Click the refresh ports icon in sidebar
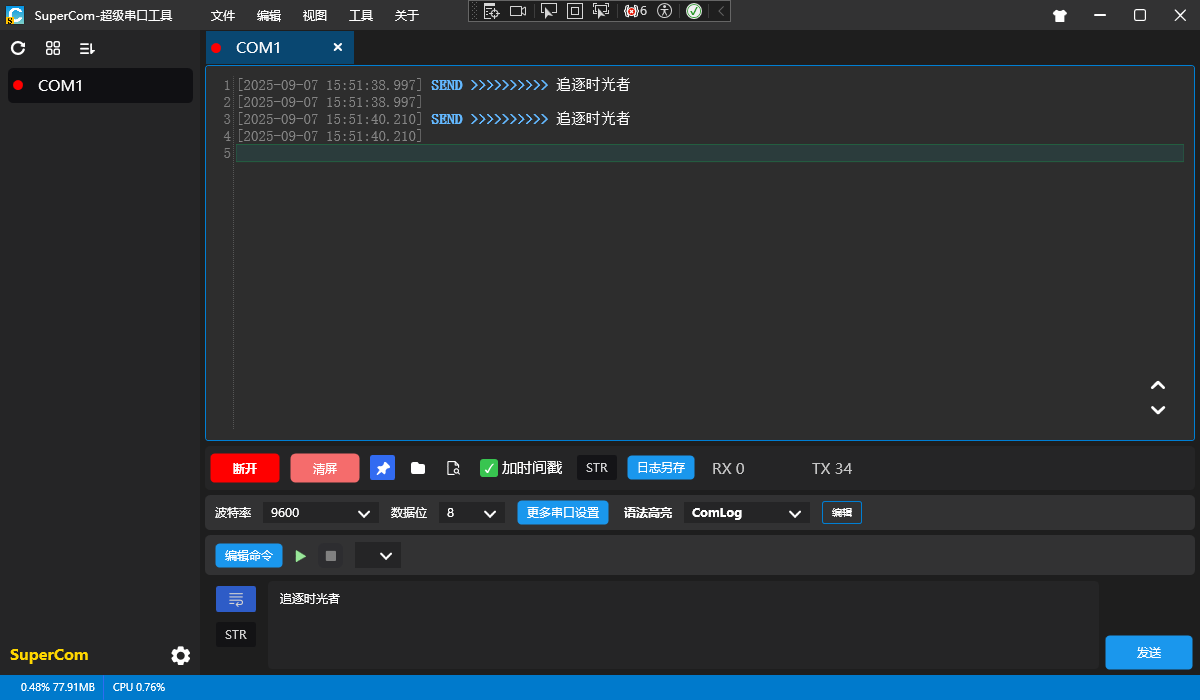 (x=18, y=48)
